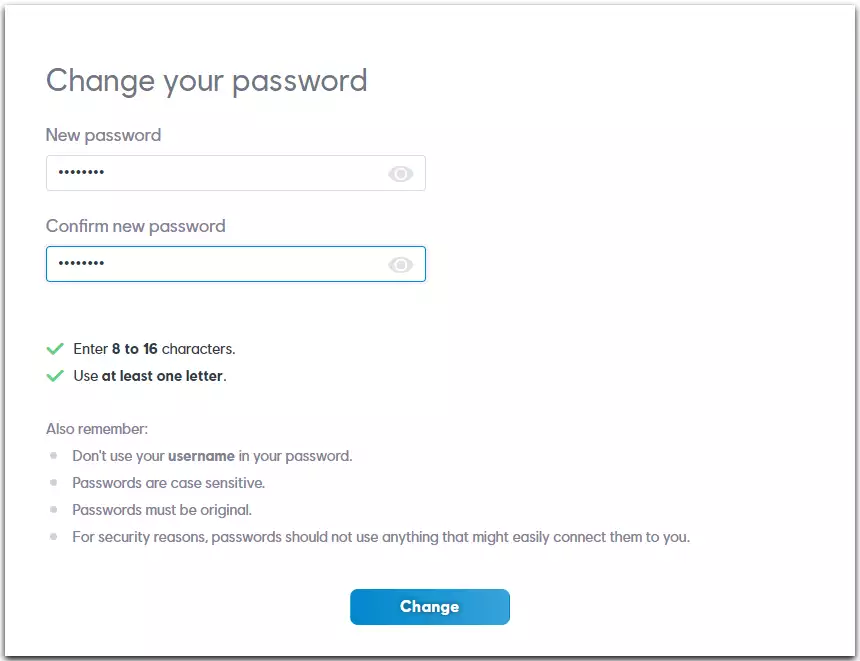Screen dimensions: 860x661
Task: Click the "Change your password" heading
Action: [x=206, y=81]
